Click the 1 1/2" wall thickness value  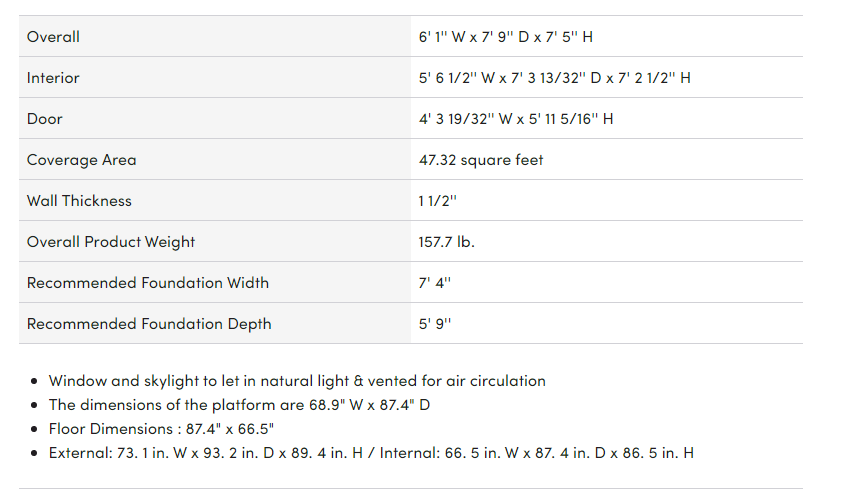(x=438, y=201)
